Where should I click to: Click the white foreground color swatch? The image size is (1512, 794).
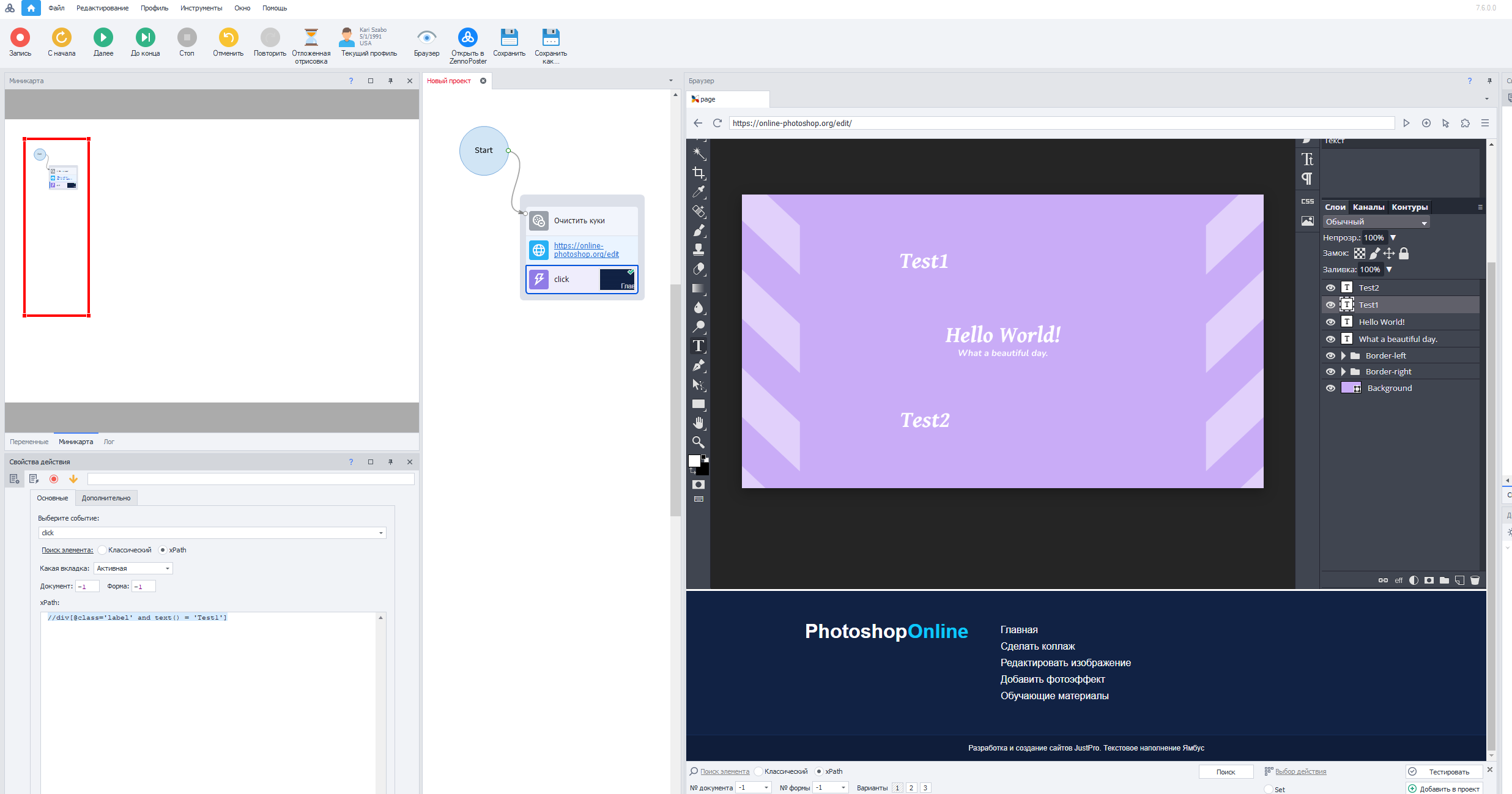coord(694,461)
